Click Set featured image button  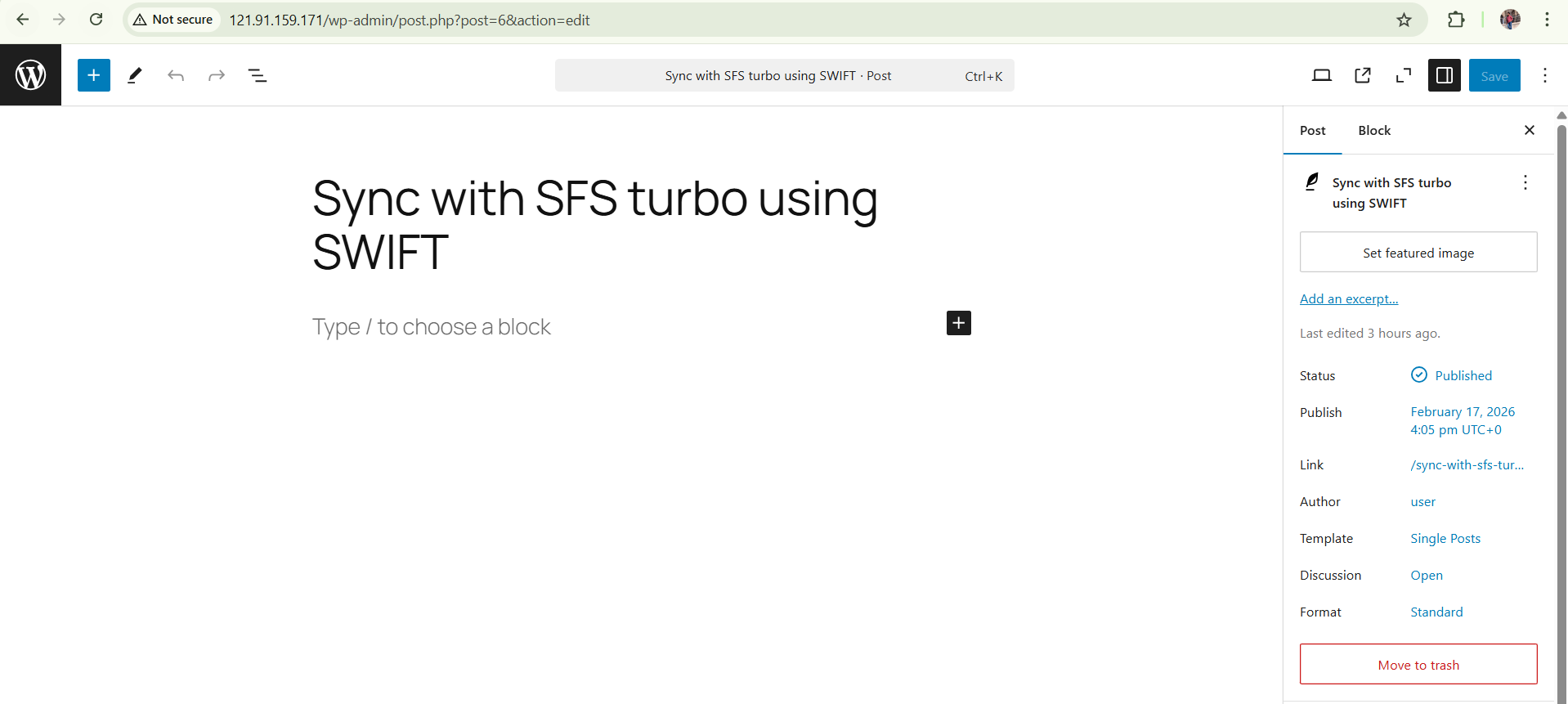[1418, 253]
